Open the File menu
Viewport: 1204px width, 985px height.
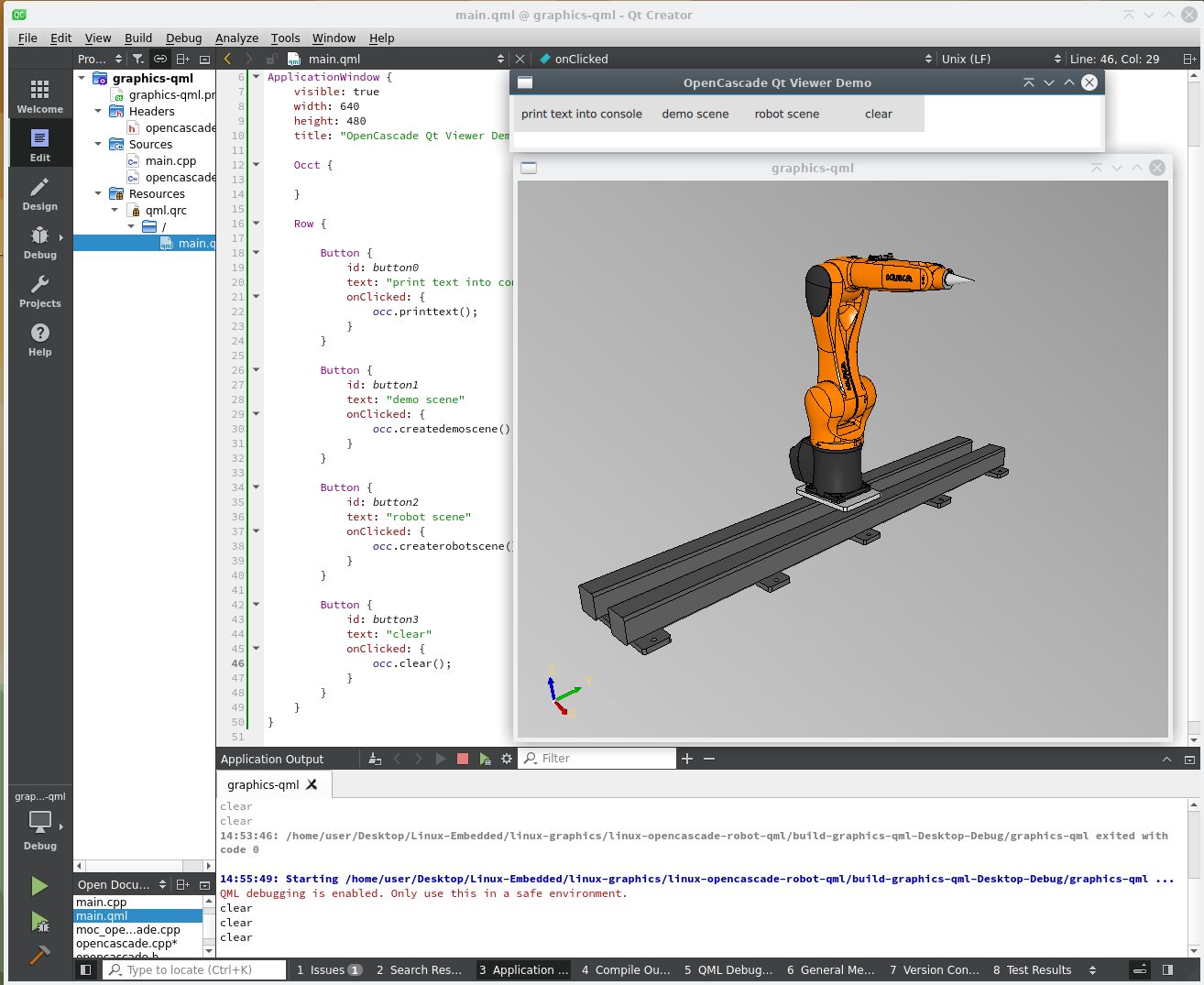(x=27, y=38)
